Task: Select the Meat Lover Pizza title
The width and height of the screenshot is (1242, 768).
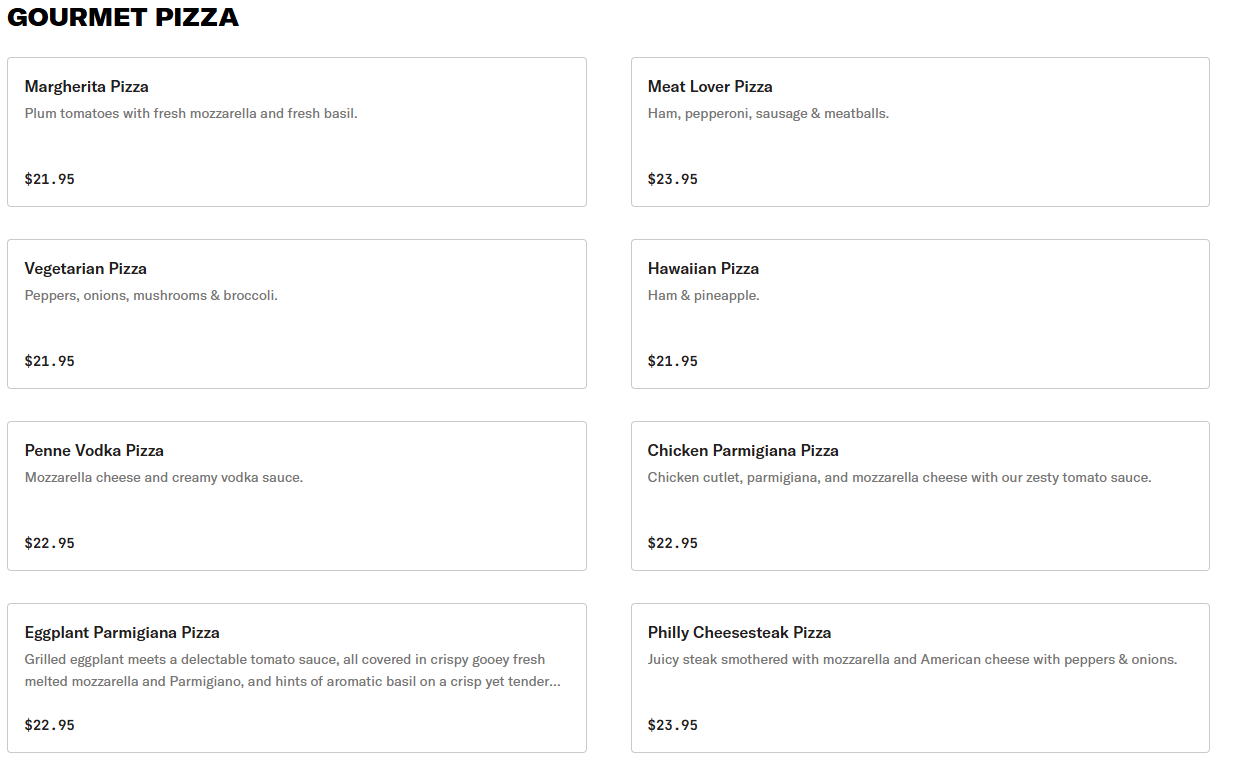Action: coord(710,87)
